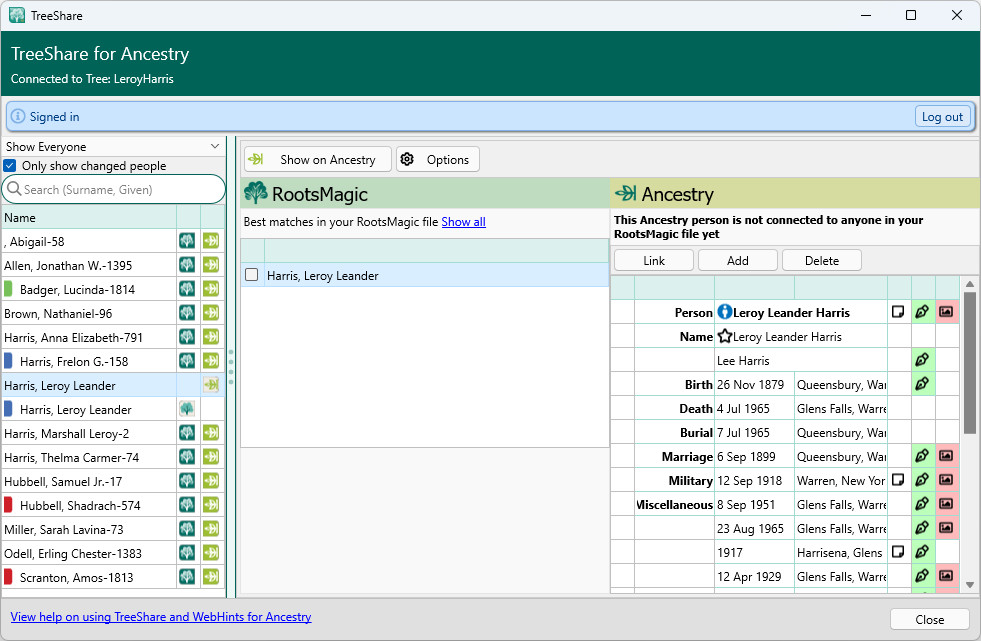Click the Ancestry panel scrollbar up arrow
This screenshot has height=641, width=981.
(x=970, y=284)
